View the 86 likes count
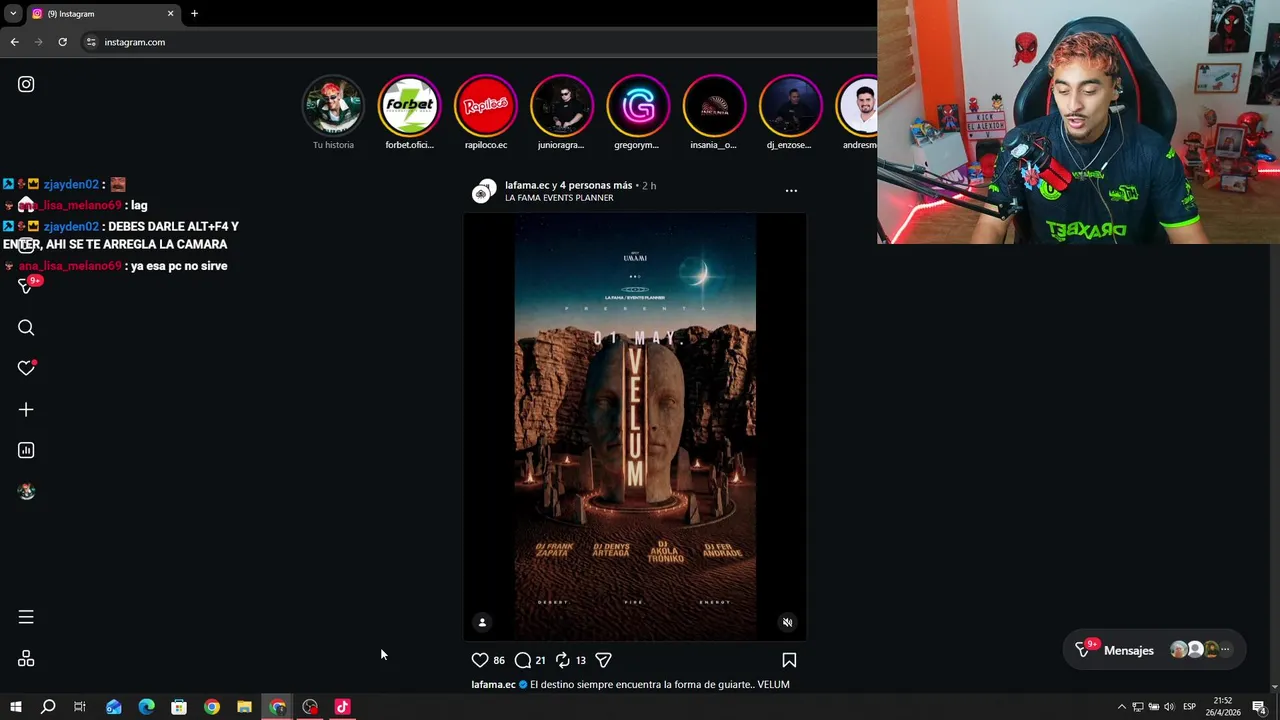 click(499, 660)
